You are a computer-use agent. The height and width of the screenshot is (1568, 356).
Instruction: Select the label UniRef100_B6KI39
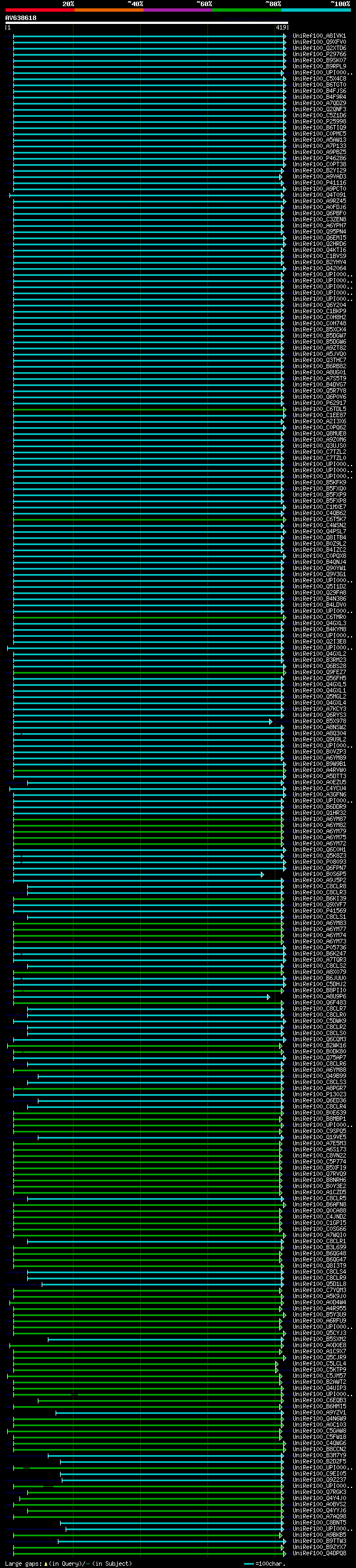point(319,898)
